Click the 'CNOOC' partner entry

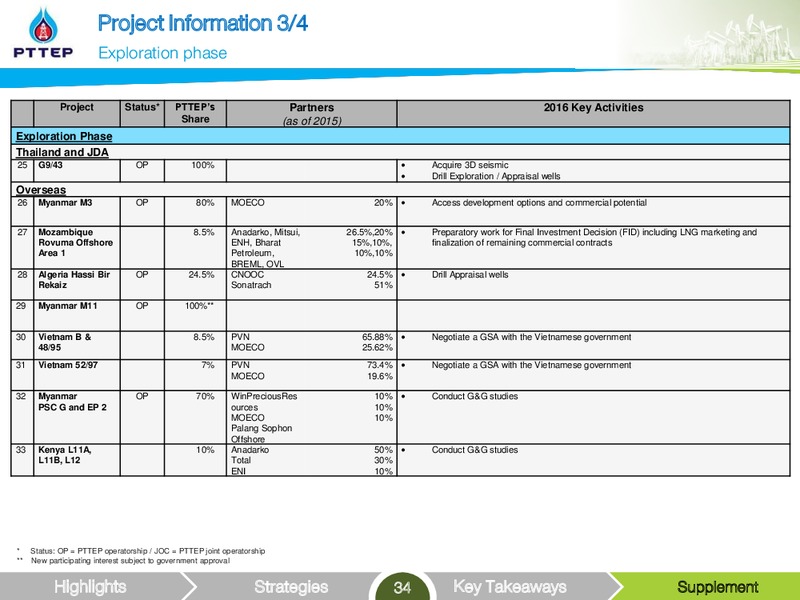pyautogui.click(x=247, y=274)
